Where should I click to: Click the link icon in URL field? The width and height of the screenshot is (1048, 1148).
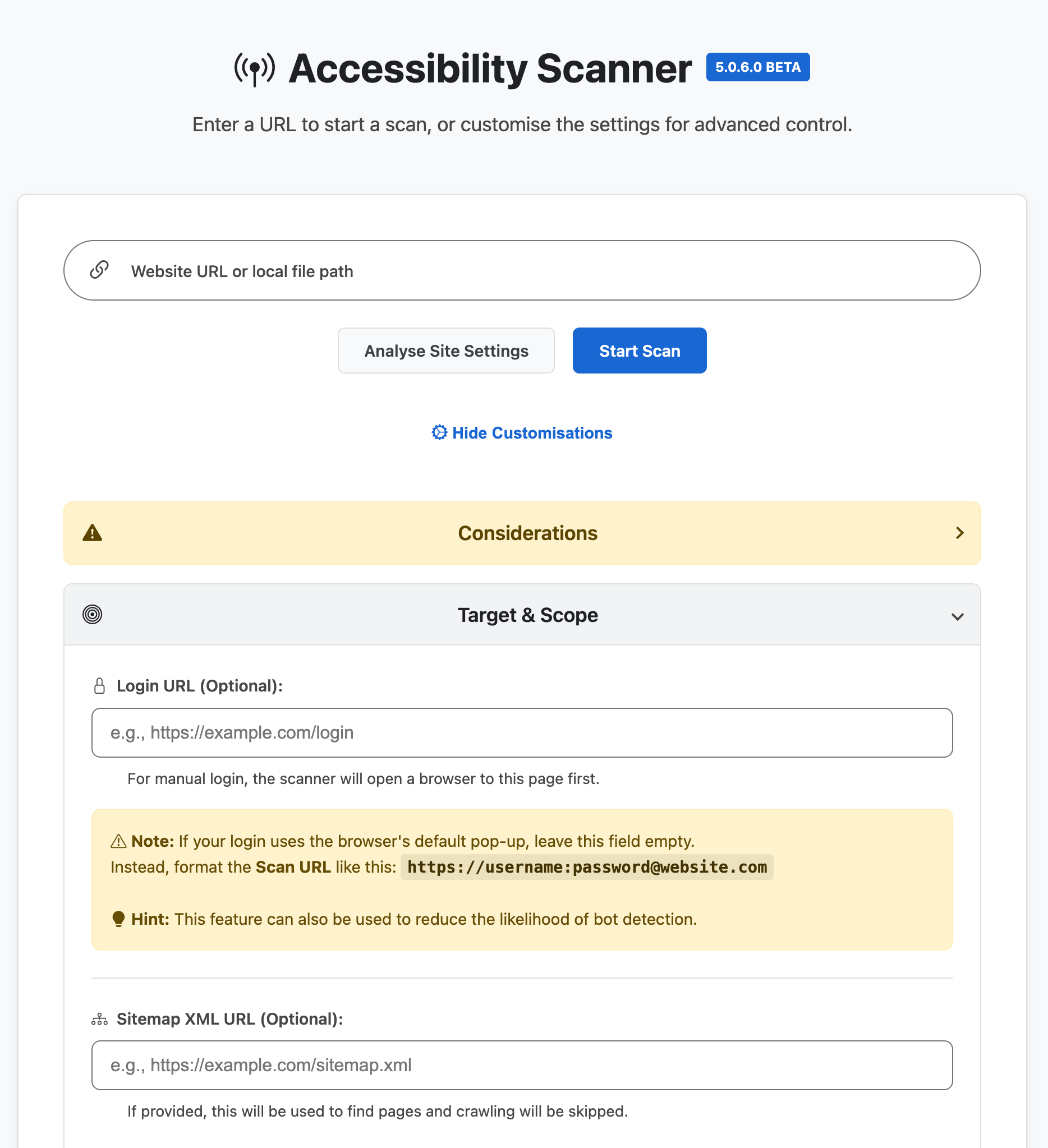[x=99, y=270]
